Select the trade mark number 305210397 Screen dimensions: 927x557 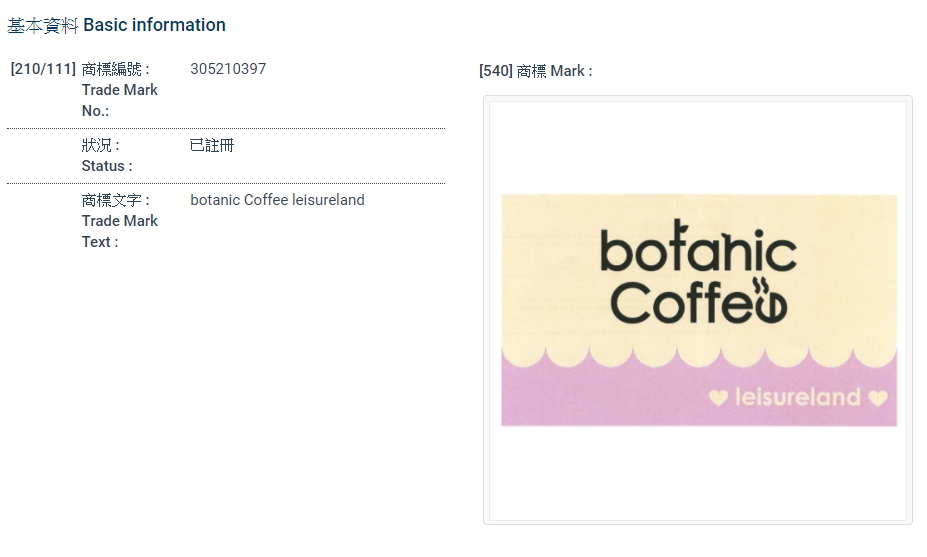click(228, 69)
